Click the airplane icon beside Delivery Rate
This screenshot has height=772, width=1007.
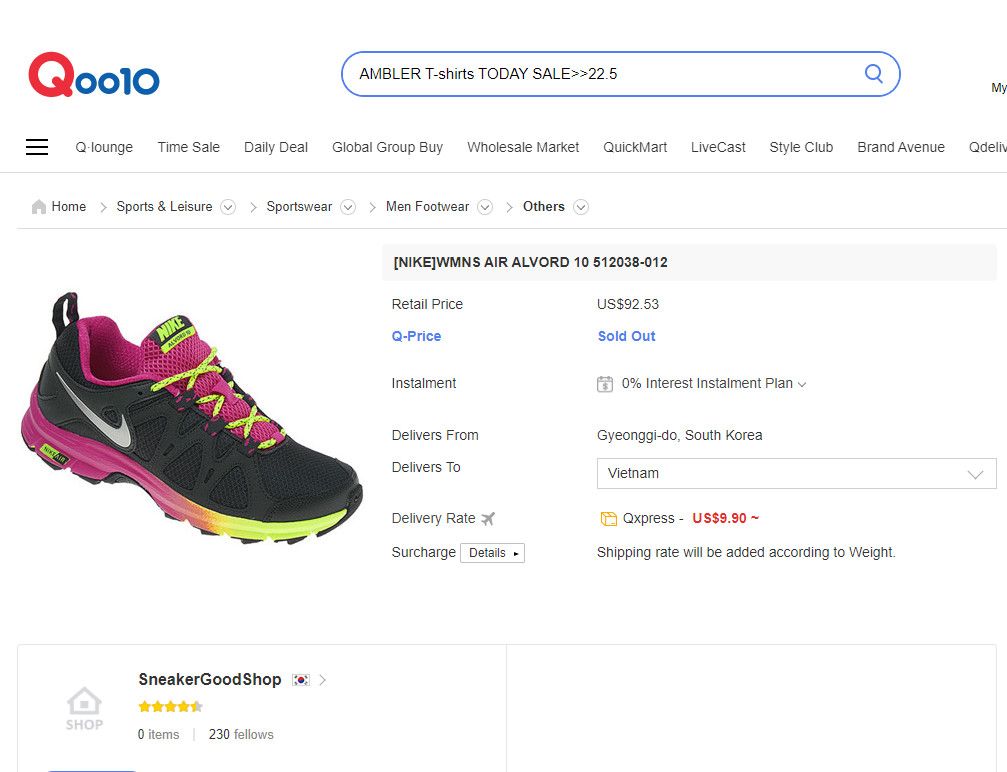488,518
